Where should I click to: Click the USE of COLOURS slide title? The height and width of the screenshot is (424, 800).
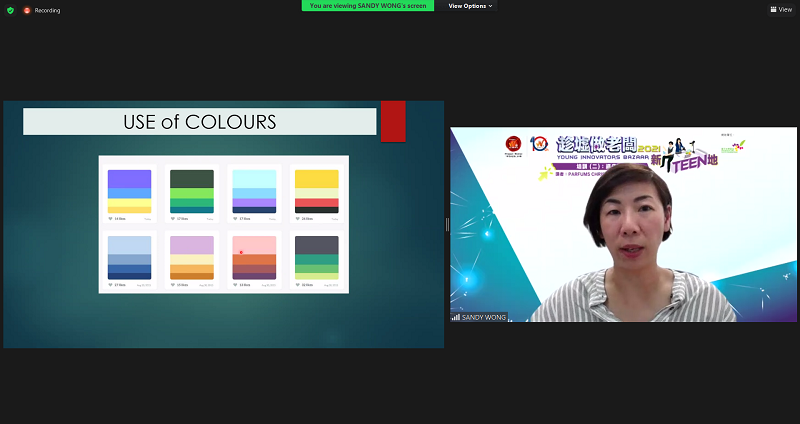click(x=199, y=122)
